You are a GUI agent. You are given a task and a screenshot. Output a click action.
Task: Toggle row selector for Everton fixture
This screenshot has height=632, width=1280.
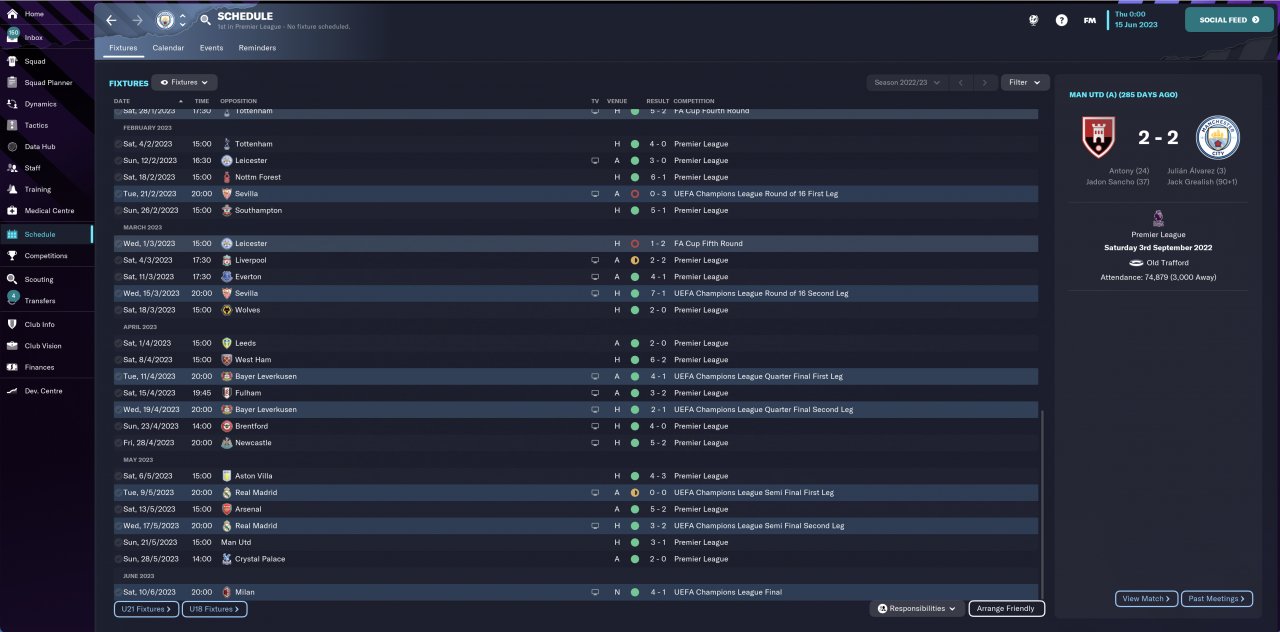(118, 277)
